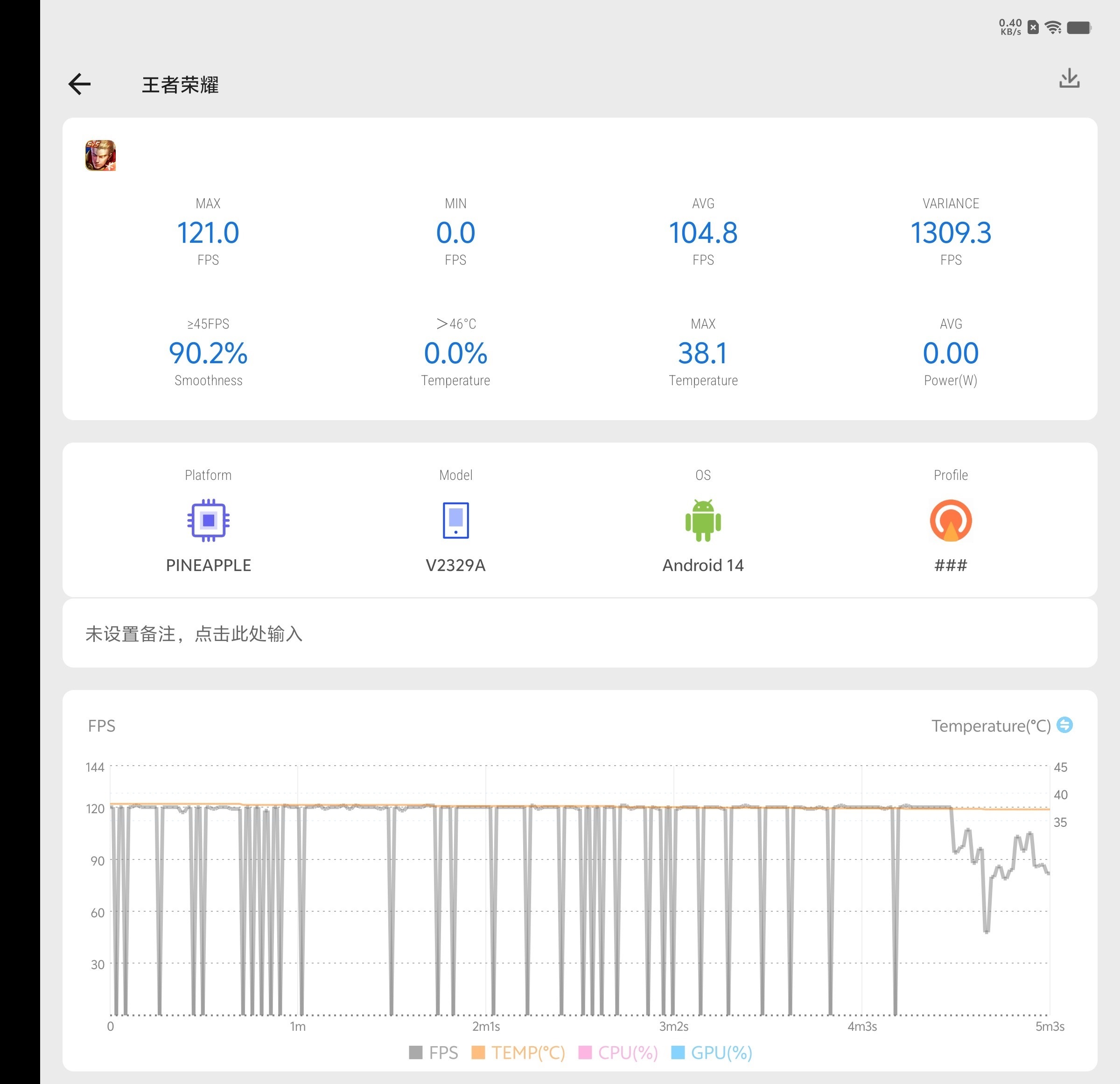Tap the 144 FPS axis label
Viewport: 1120px width, 1084px height.
pos(95,767)
